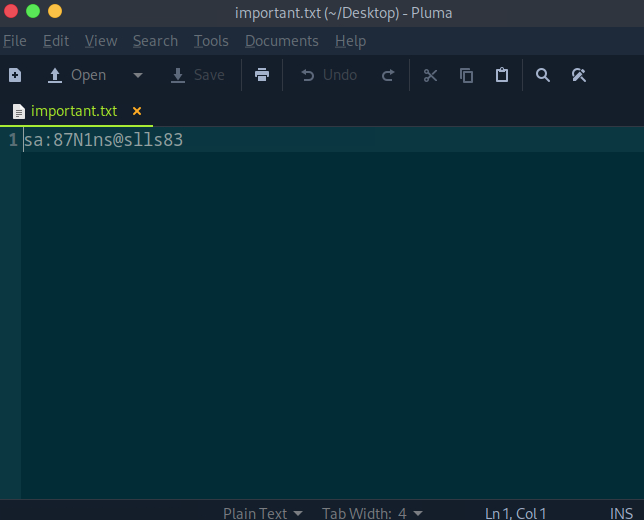Click the Paste clipboard icon
The width and height of the screenshot is (644, 520).
pyautogui.click(x=502, y=75)
